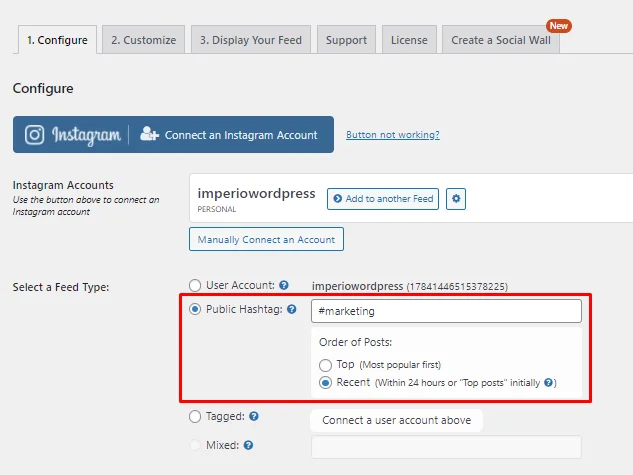Open the Button not working? link
Screen dimensions: 633x475
392,134
